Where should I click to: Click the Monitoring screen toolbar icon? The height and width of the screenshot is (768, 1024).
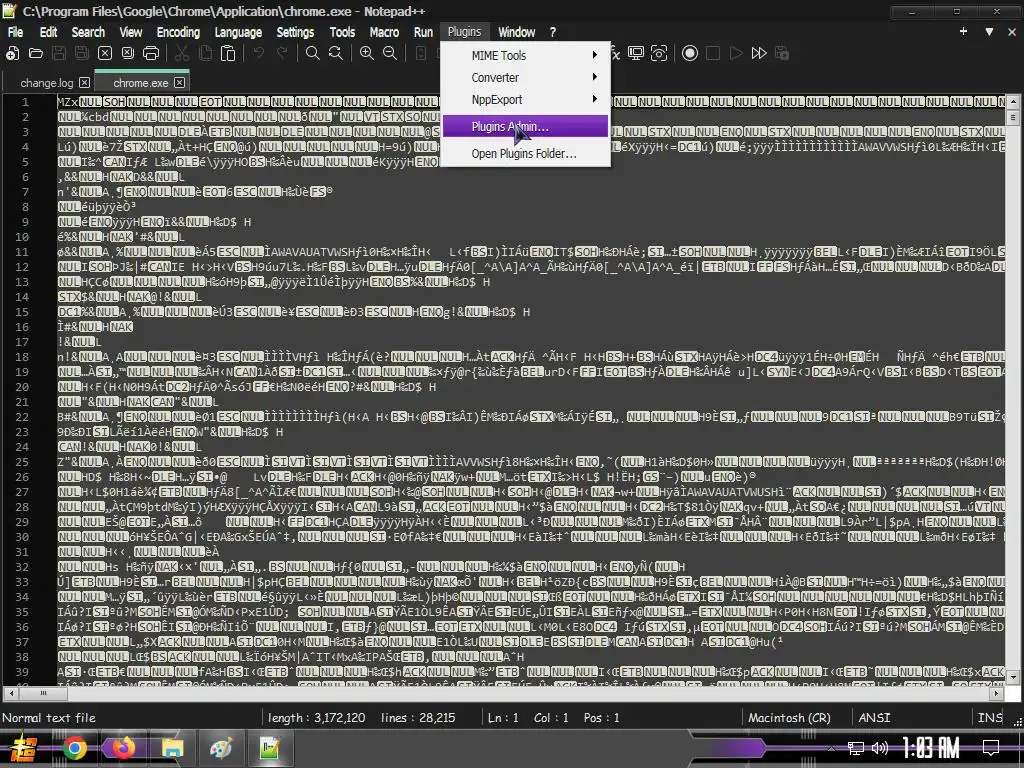coord(635,54)
